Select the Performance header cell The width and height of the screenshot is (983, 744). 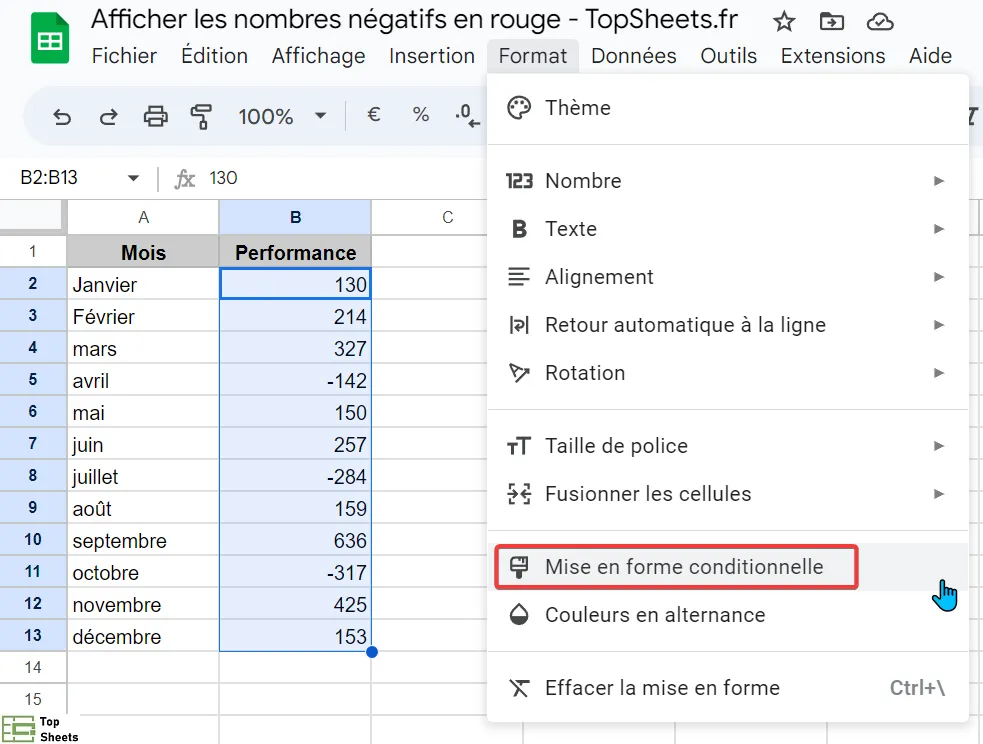(x=295, y=252)
